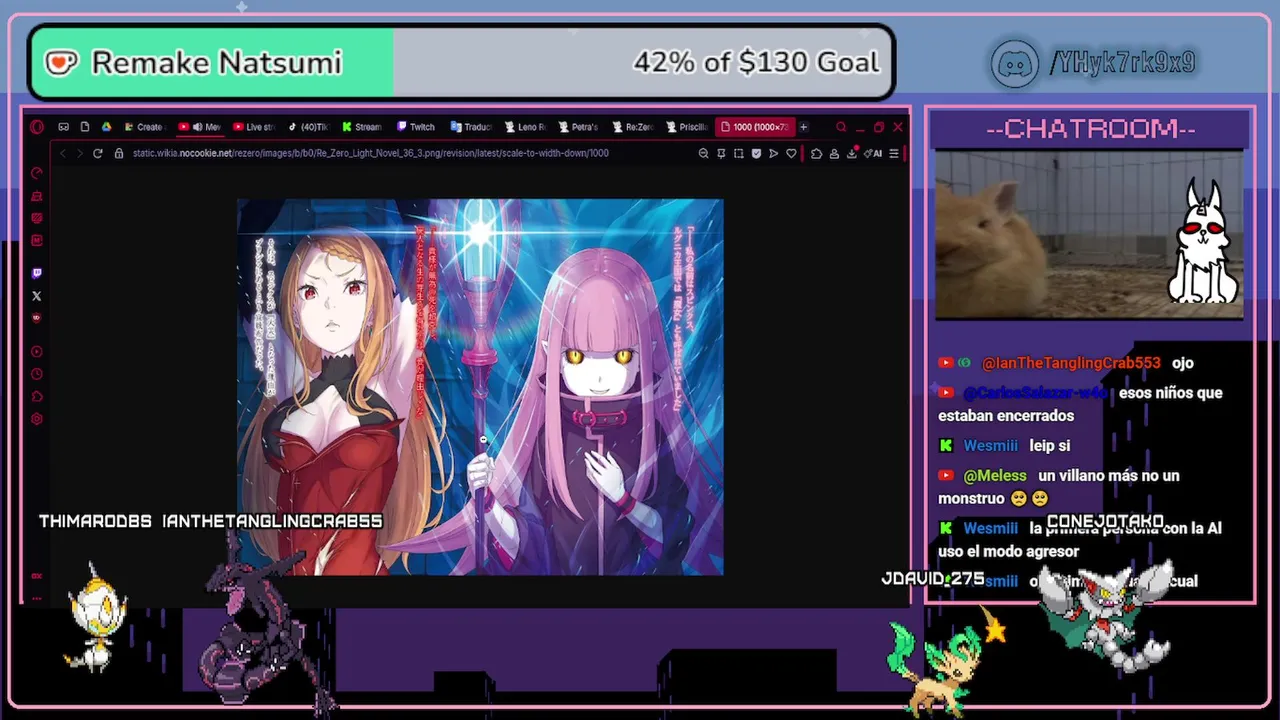Open the fourth sidebar square icon

point(37,240)
